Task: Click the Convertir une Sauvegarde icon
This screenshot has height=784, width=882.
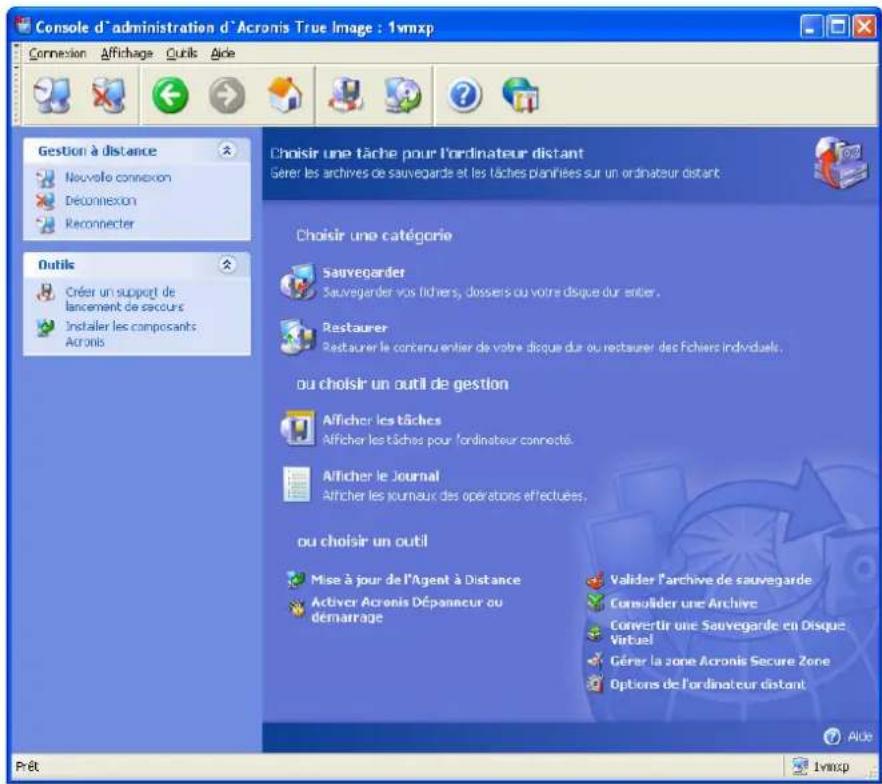Action: click(595, 633)
